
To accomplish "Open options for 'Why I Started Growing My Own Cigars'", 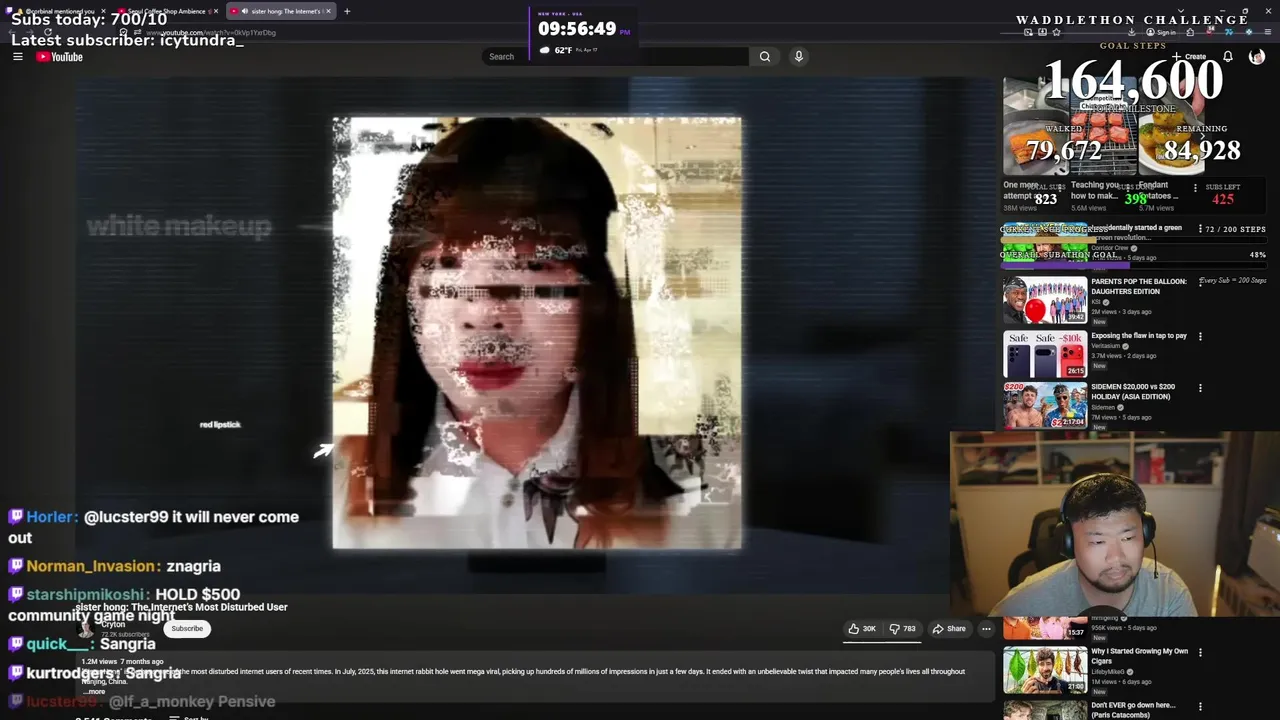I will point(1200,652).
